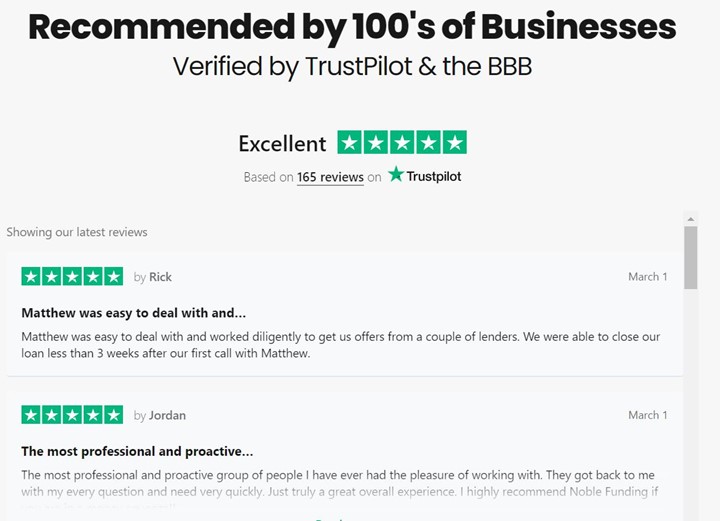Click the scrollbar up arrow
Viewport: 720px width, 521px height.
pos(691,219)
